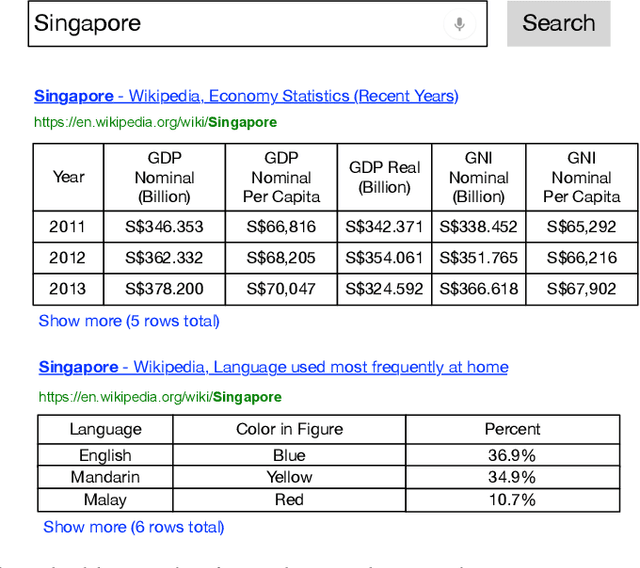The image size is (640, 568).
Task: Click the S$378.200 GDP cell
Action: click(164, 289)
